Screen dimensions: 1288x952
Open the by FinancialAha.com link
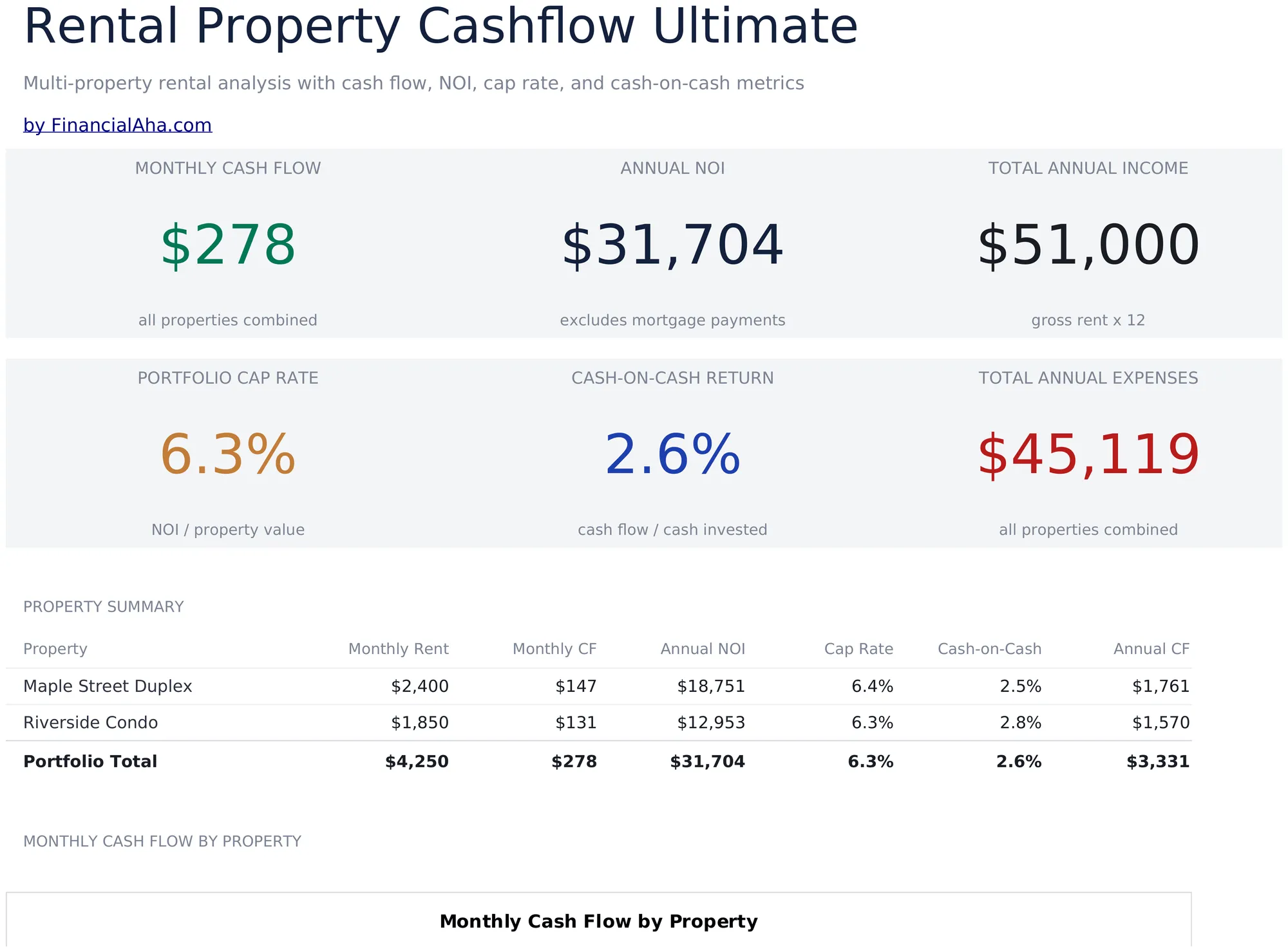(117, 125)
